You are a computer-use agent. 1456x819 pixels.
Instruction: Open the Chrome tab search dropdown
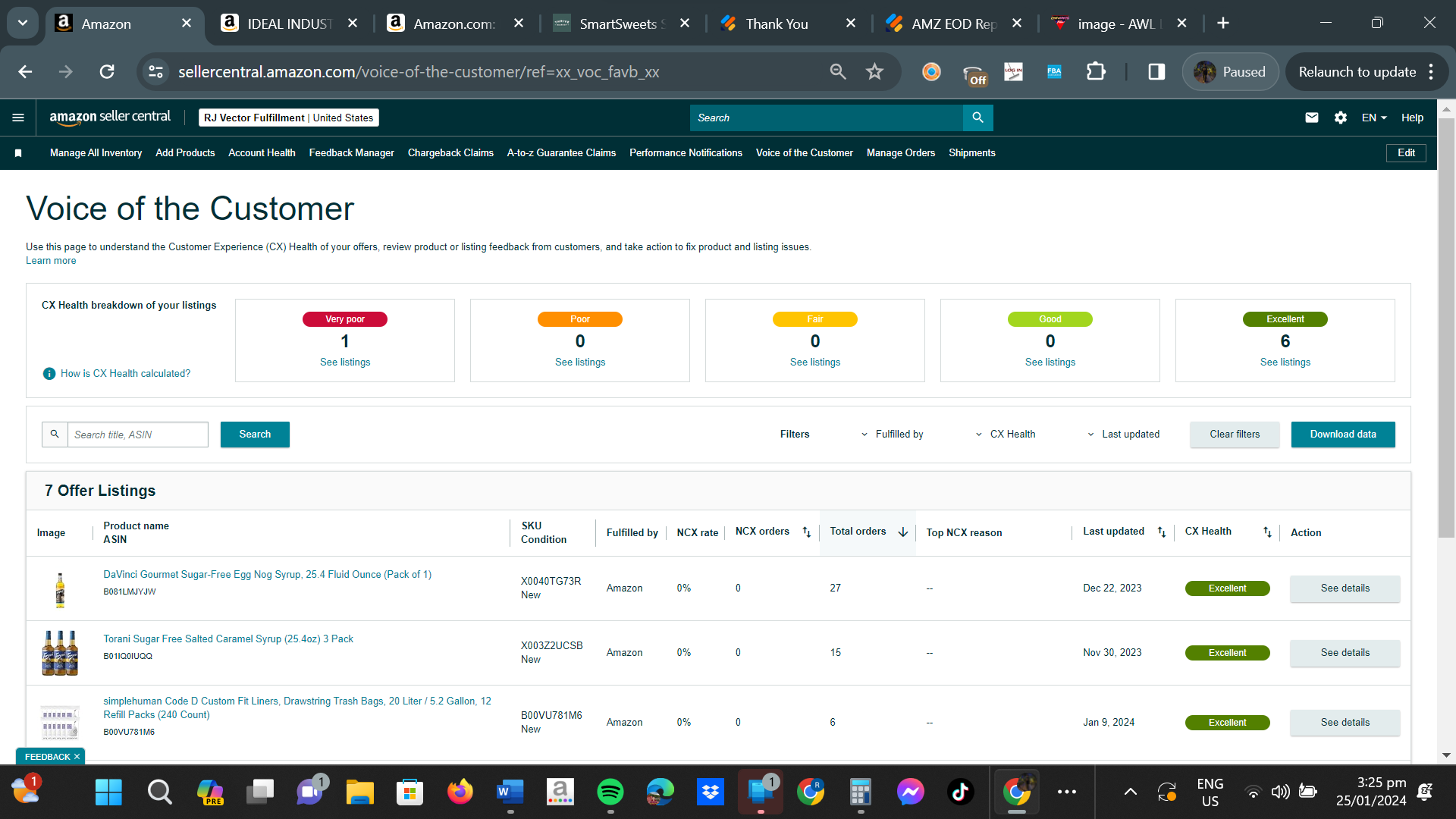(x=23, y=24)
